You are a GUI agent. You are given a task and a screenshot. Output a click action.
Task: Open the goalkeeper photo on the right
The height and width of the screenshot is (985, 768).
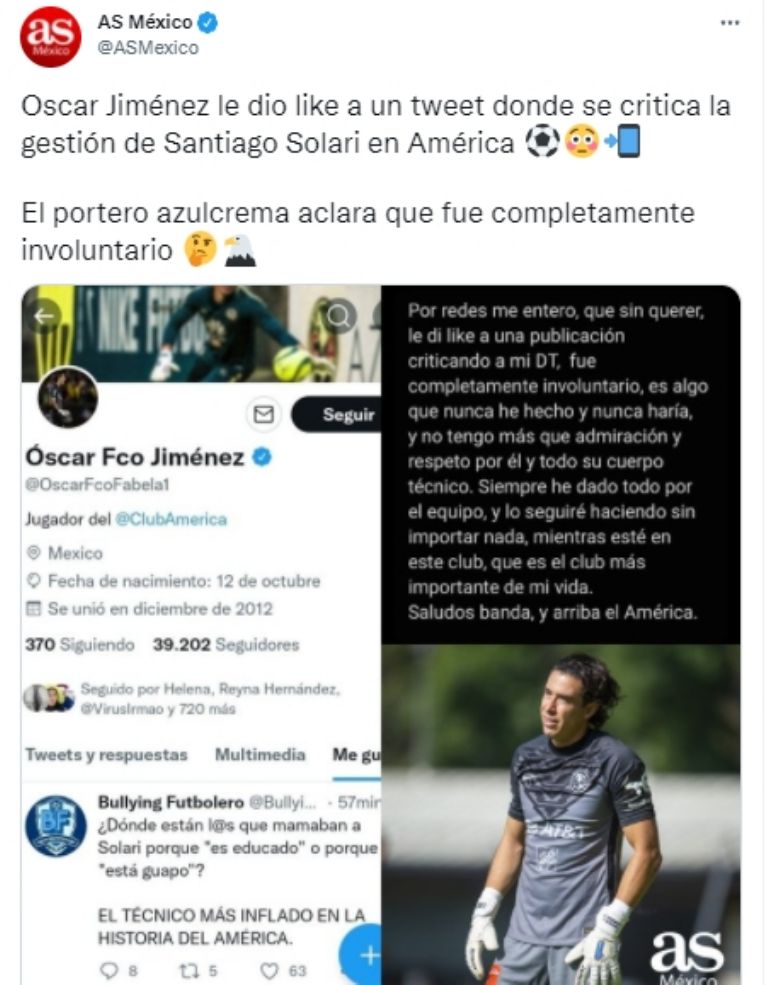coord(561,814)
